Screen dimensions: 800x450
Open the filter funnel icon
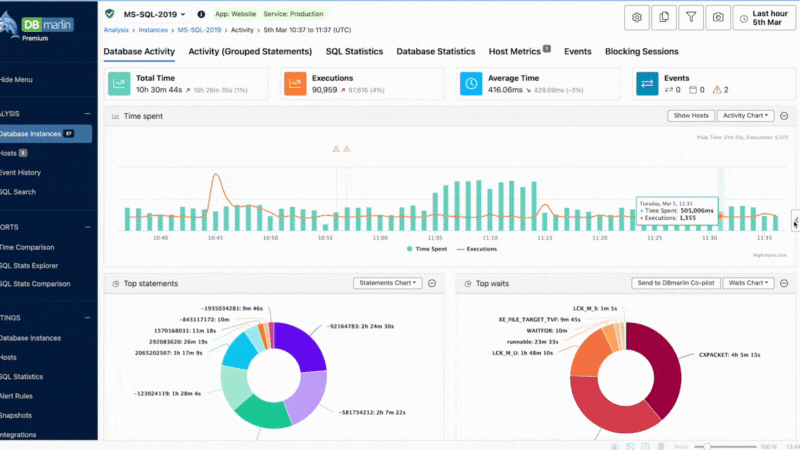(x=691, y=17)
